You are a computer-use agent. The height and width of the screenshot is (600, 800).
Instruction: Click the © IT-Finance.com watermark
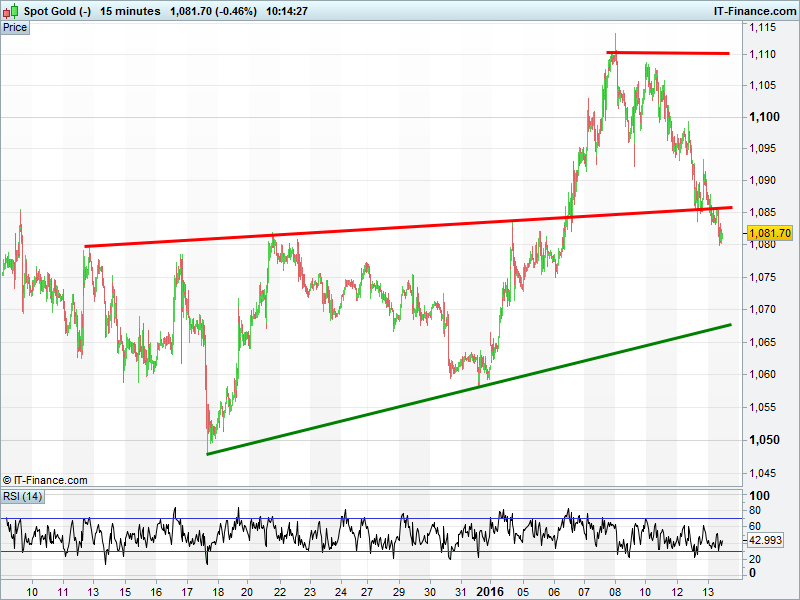[45, 480]
